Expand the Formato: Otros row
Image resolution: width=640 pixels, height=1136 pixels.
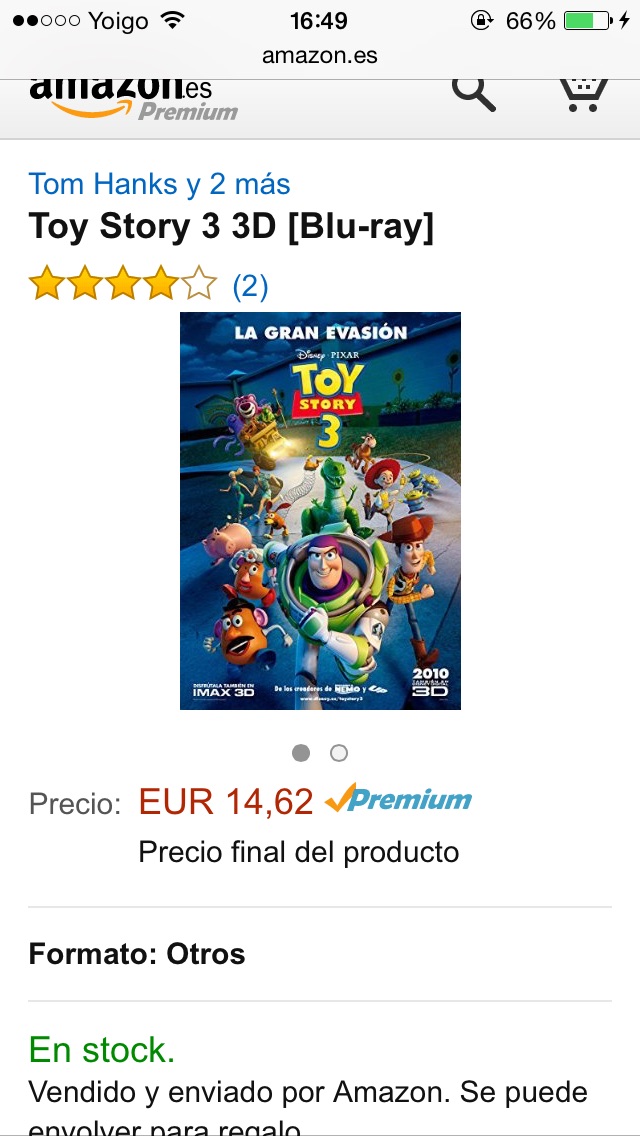320,953
